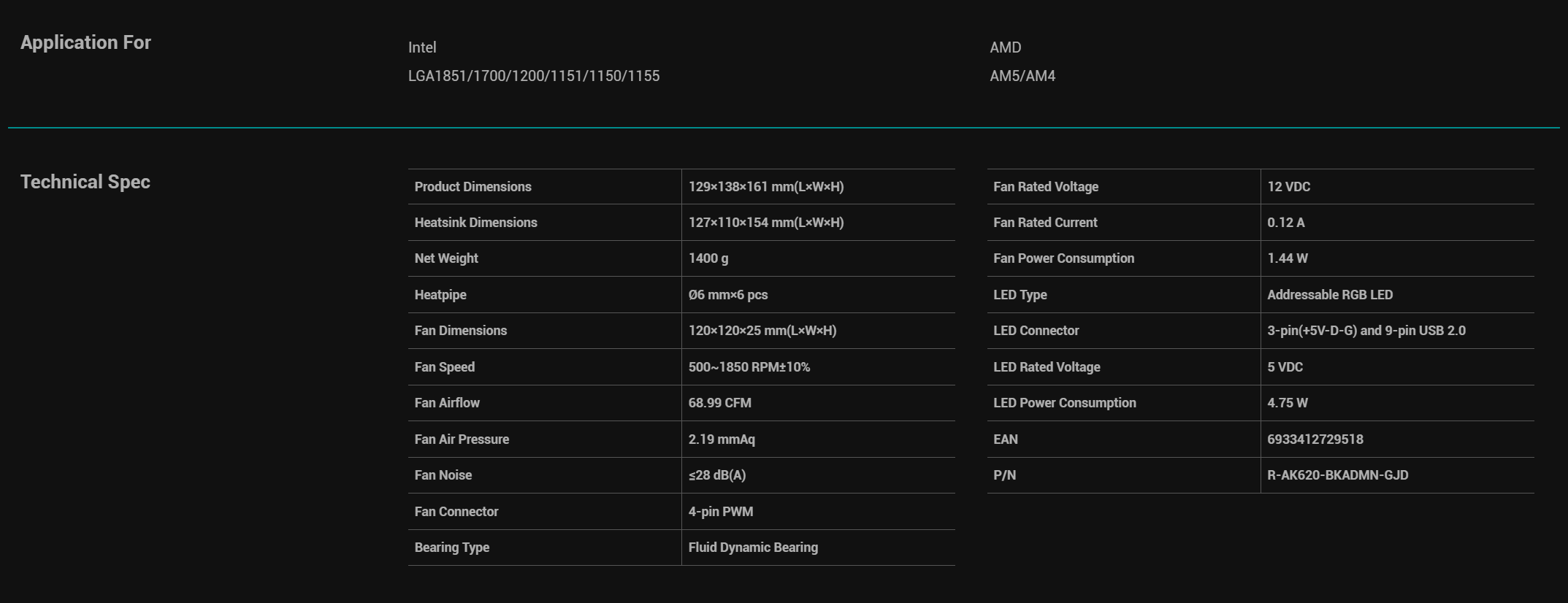This screenshot has width=1568, height=603.
Task: Click the AMD platform label
Action: click(1006, 47)
